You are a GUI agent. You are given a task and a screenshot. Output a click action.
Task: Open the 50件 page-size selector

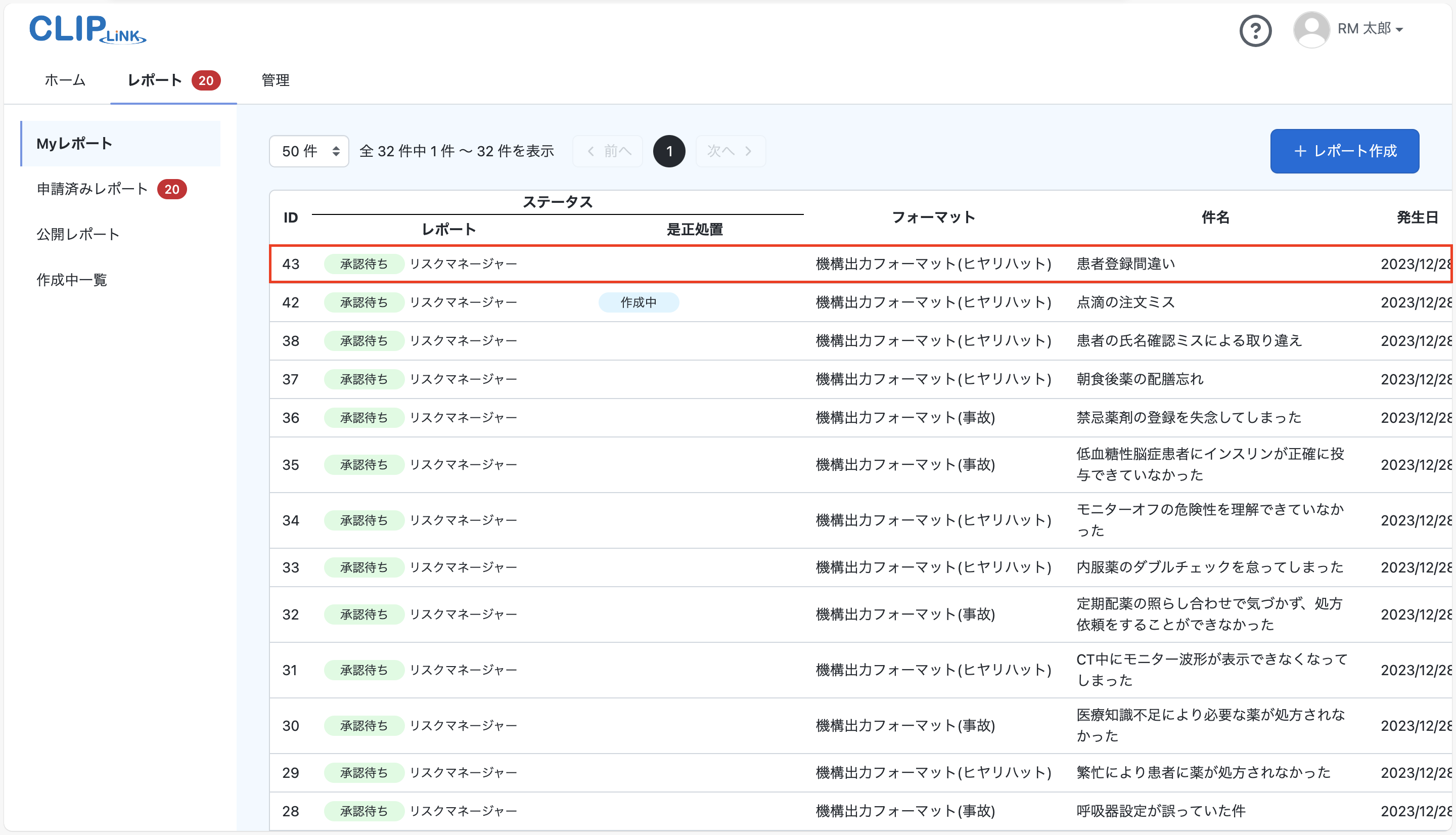(x=308, y=150)
